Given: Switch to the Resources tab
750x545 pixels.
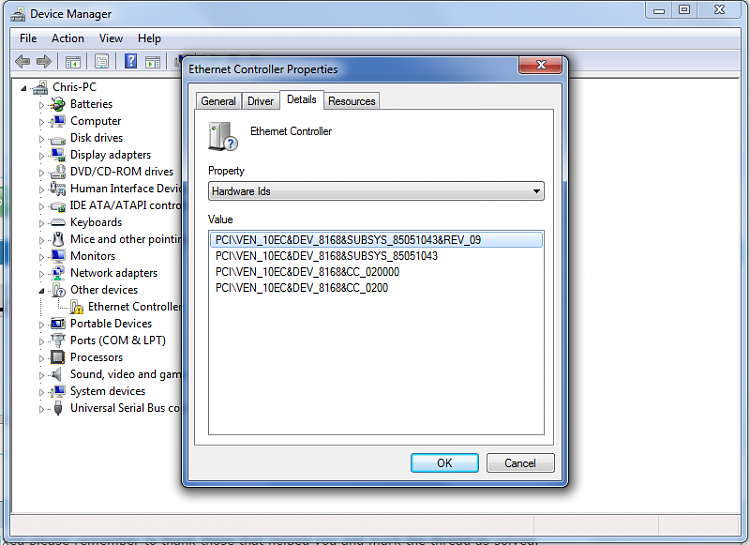Looking at the screenshot, I should 352,101.
